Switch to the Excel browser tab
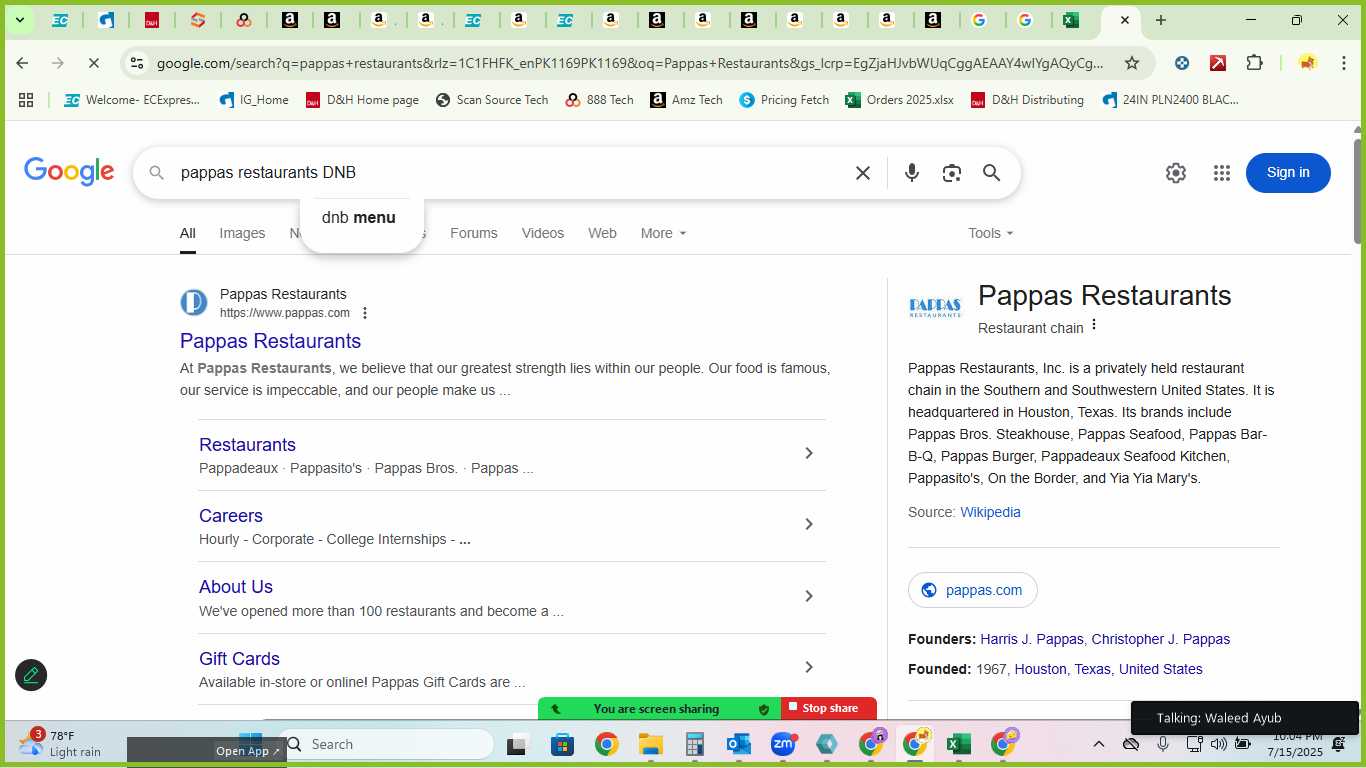This screenshot has width=1366, height=768. [x=1071, y=20]
